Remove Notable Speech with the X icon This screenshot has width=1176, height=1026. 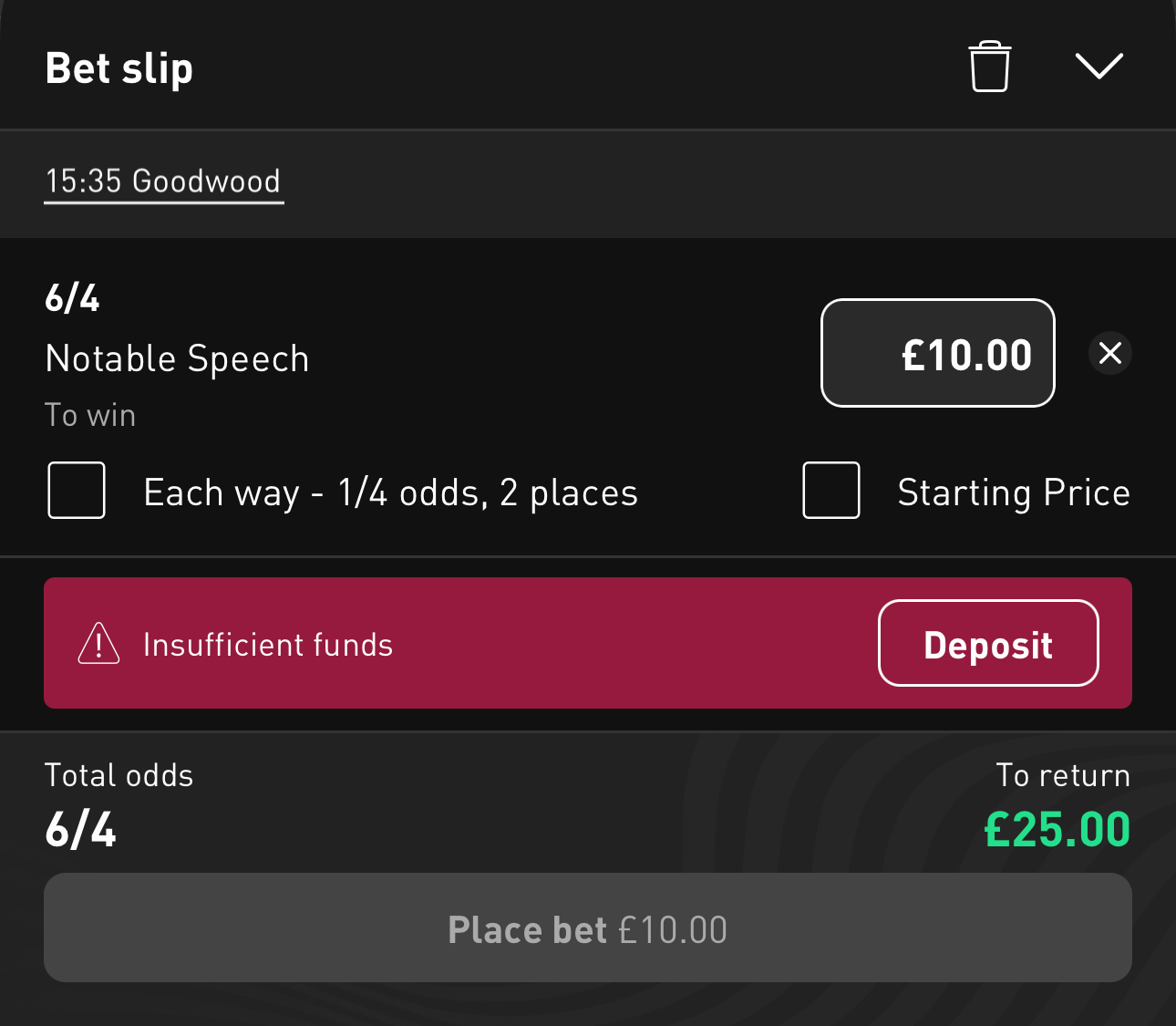(1109, 353)
